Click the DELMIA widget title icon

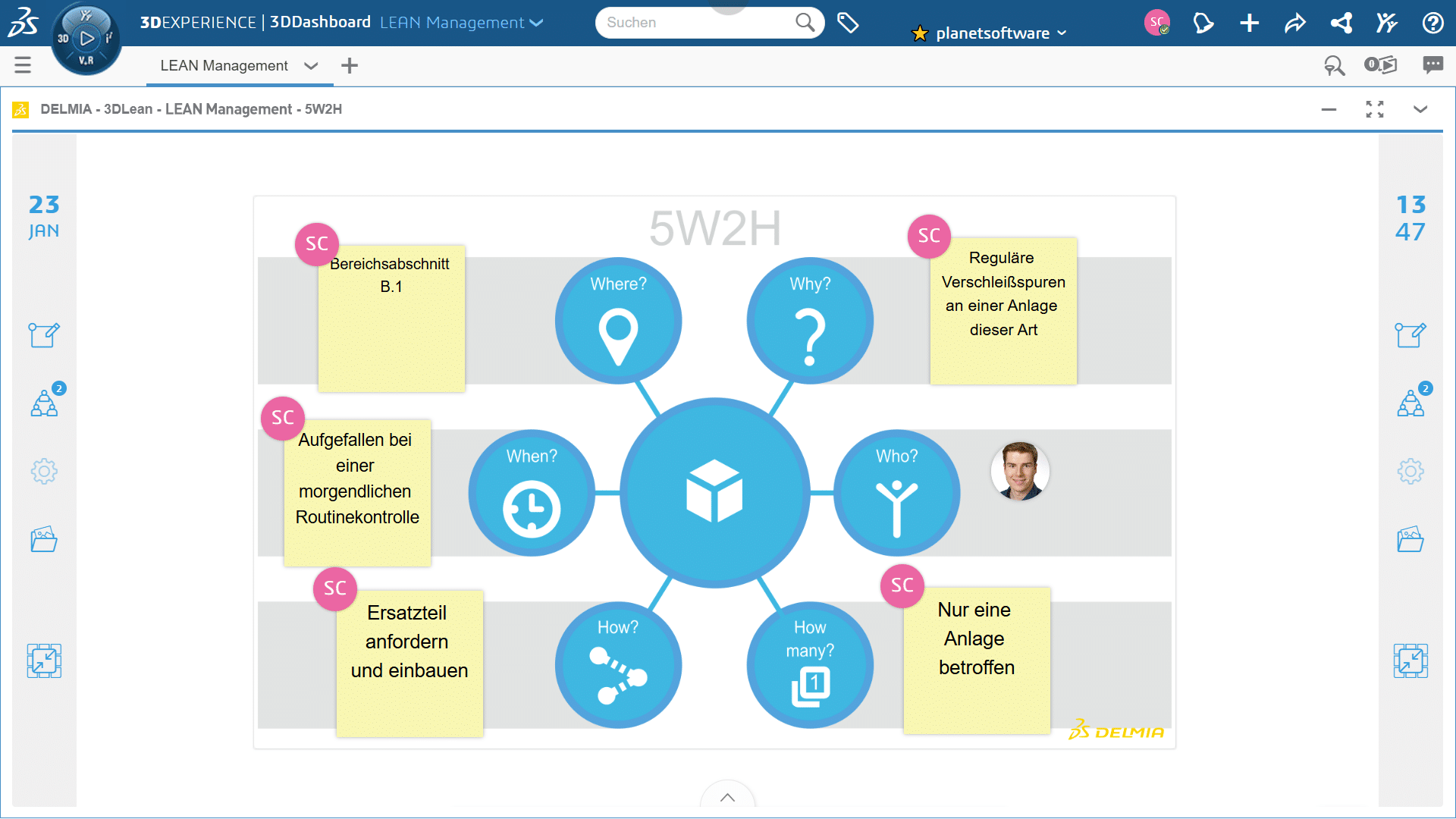pyautogui.click(x=20, y=110)
